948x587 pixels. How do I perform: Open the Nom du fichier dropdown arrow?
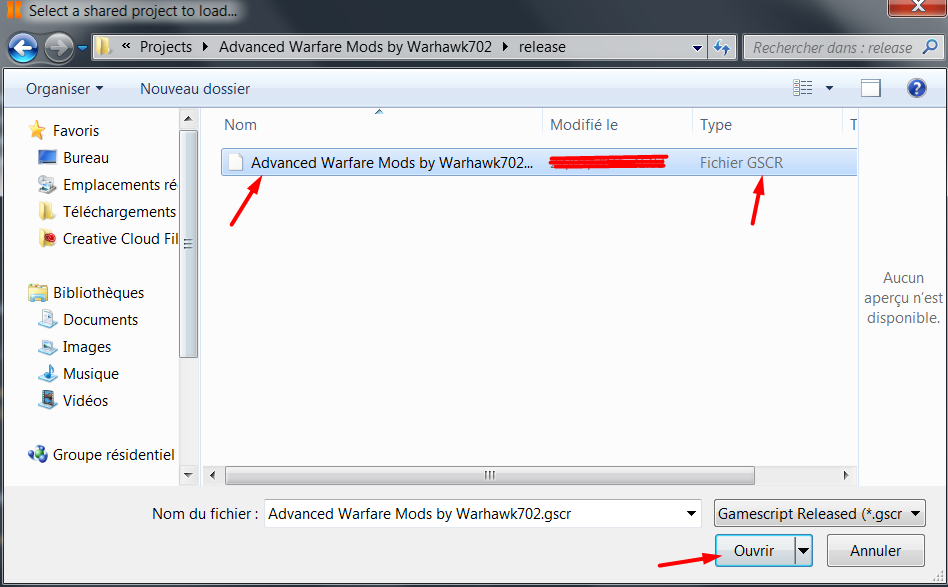(x=692, y=514)
